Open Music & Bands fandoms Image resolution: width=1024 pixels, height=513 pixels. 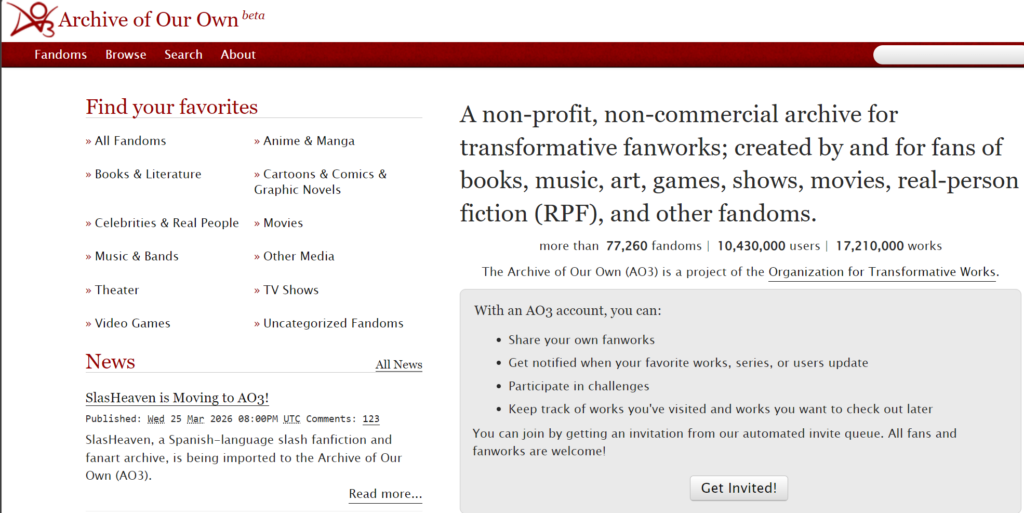136,256
